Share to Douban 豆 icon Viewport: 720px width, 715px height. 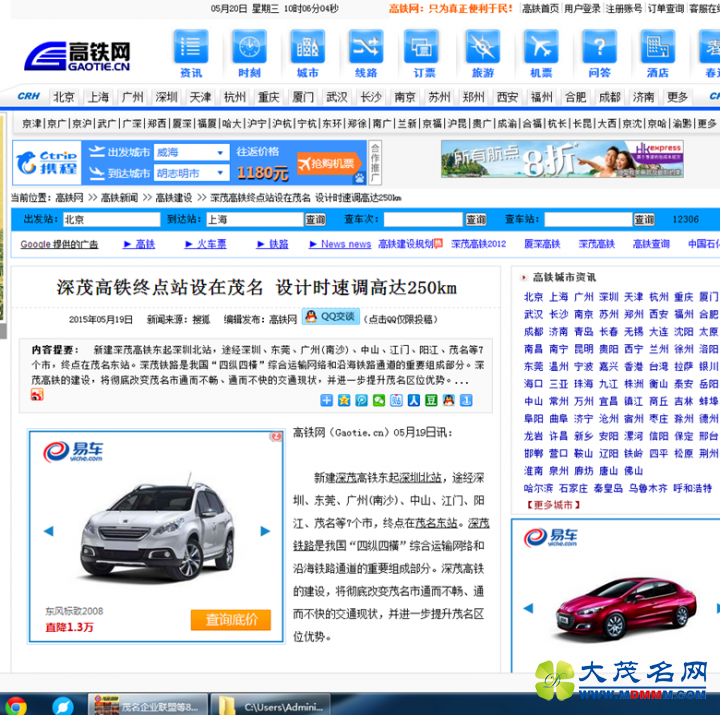431,400
